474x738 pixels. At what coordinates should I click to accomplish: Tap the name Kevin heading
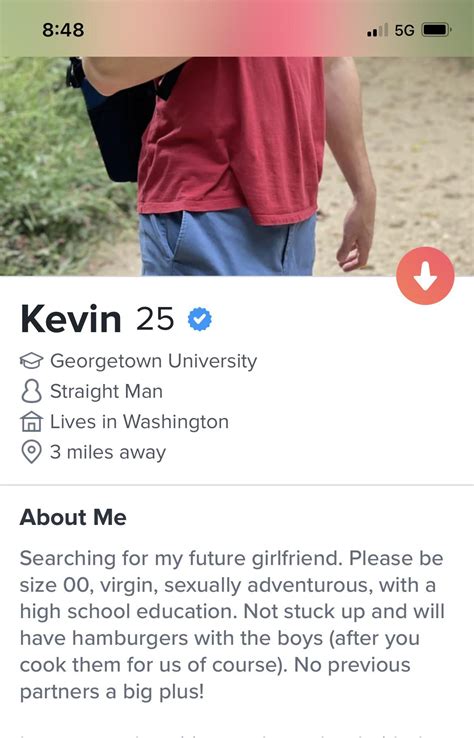[71, 319]
